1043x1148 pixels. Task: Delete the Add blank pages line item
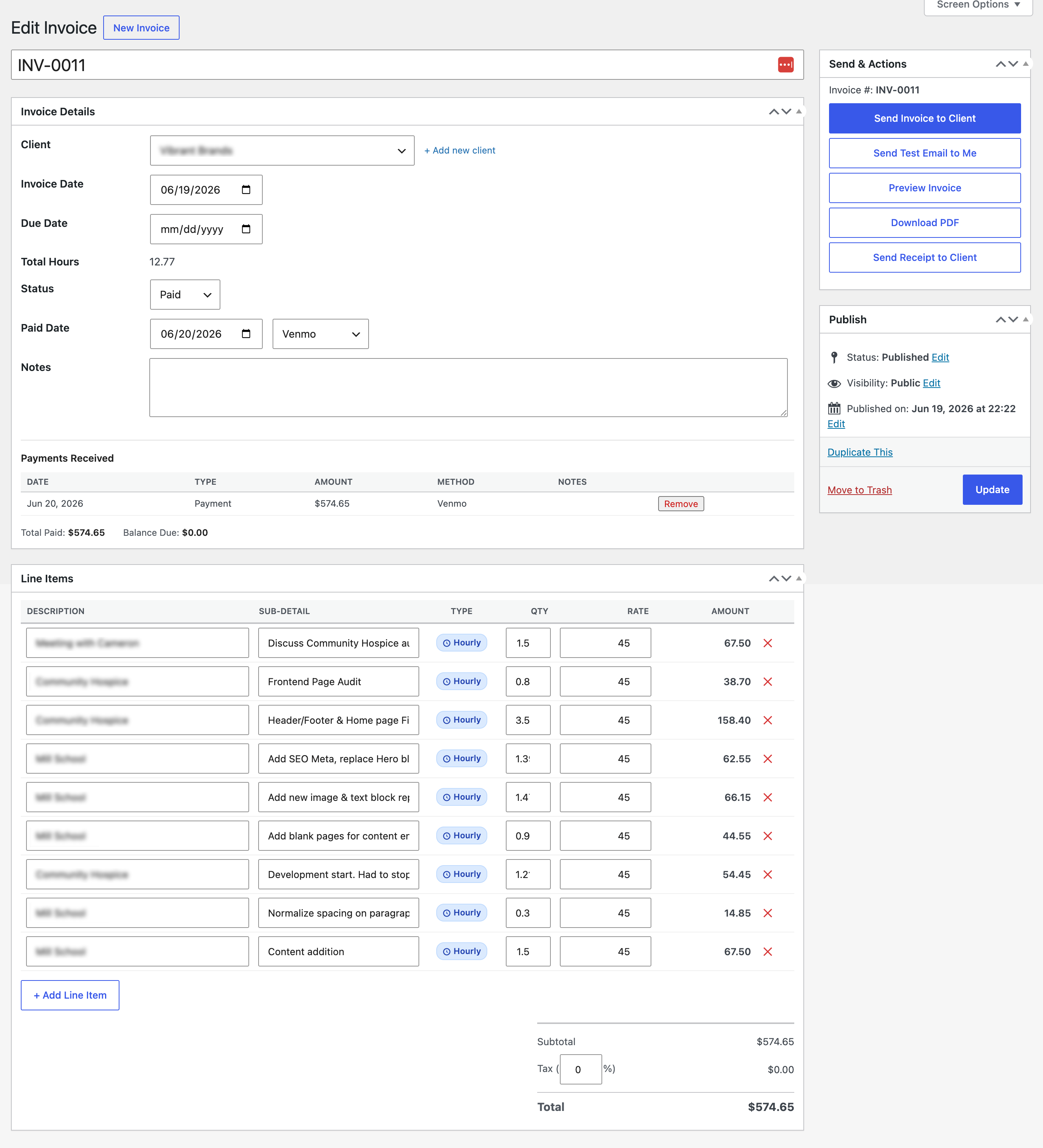[x=767, y=836]
